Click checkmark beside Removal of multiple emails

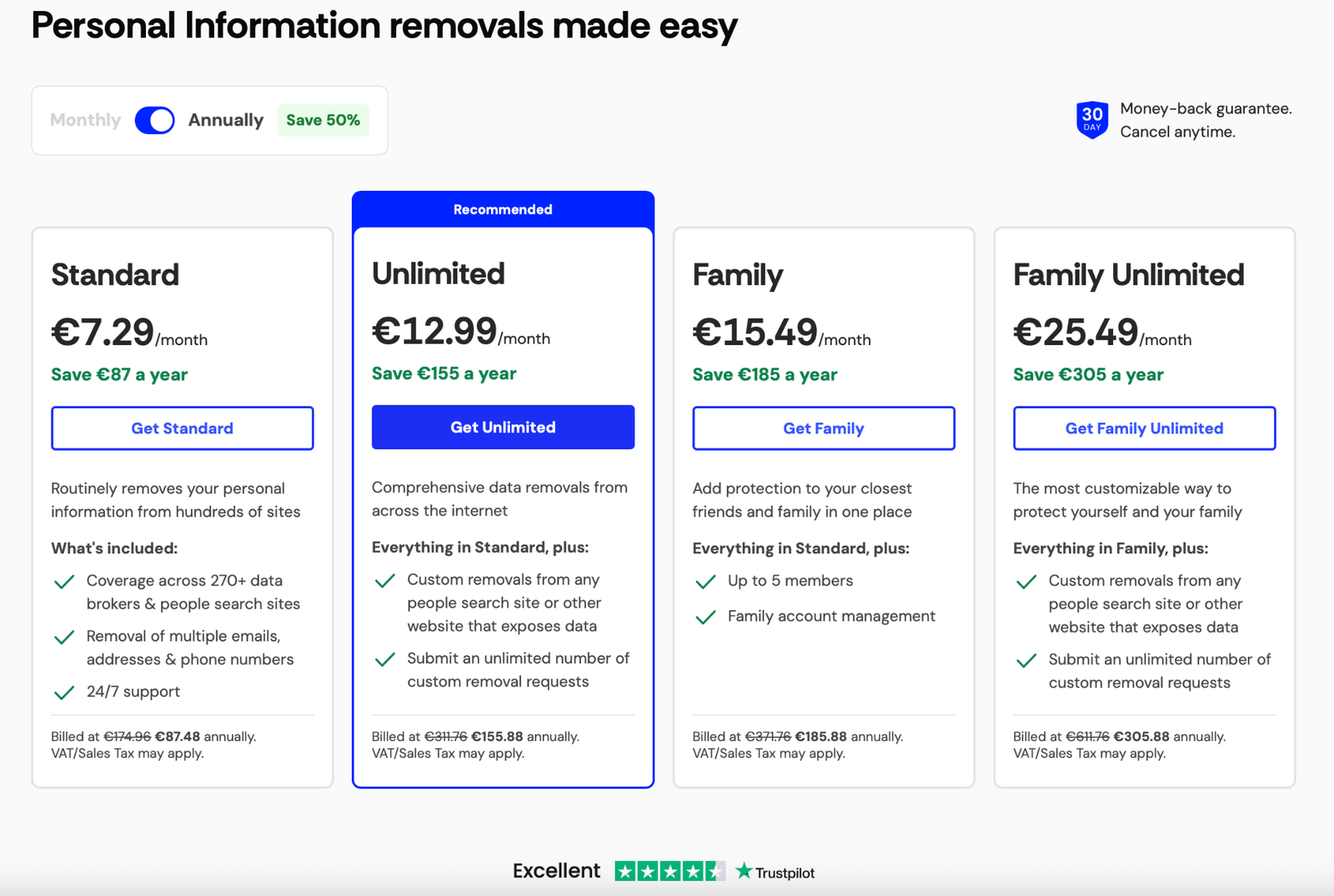coord(64,638)
